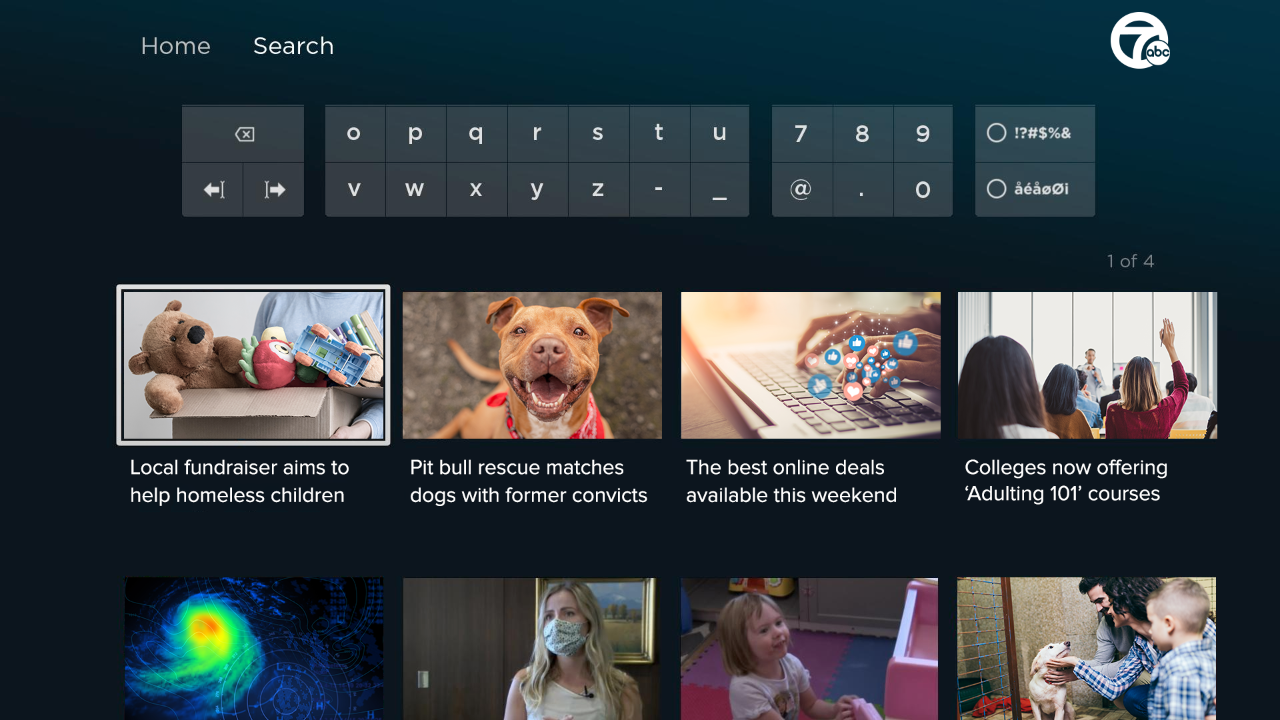Image resolution: width=1280 pixels, height=720 pixels.
Task: Open the pit bull rescue story thumbnail
Action: (x=532, y=365)
